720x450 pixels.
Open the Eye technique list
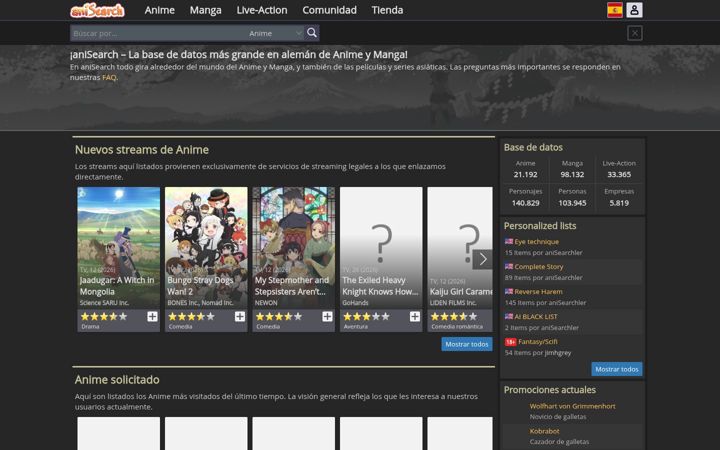pos(536,242)
